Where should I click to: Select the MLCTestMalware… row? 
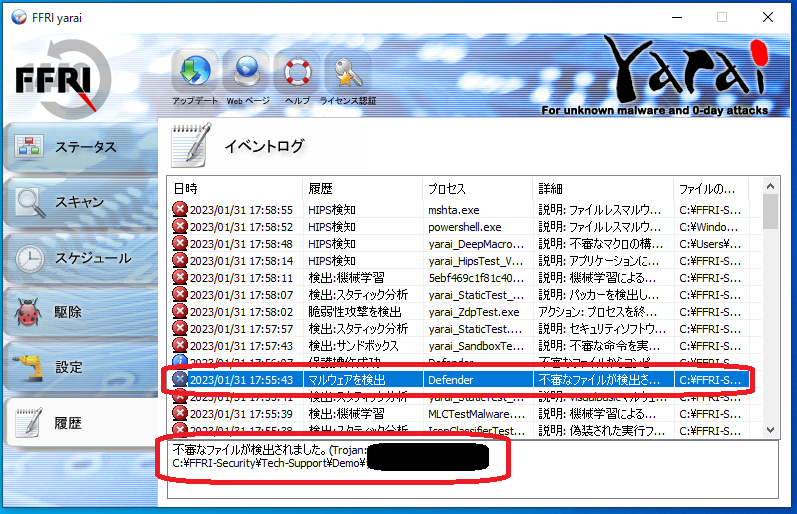coord(459,414)
